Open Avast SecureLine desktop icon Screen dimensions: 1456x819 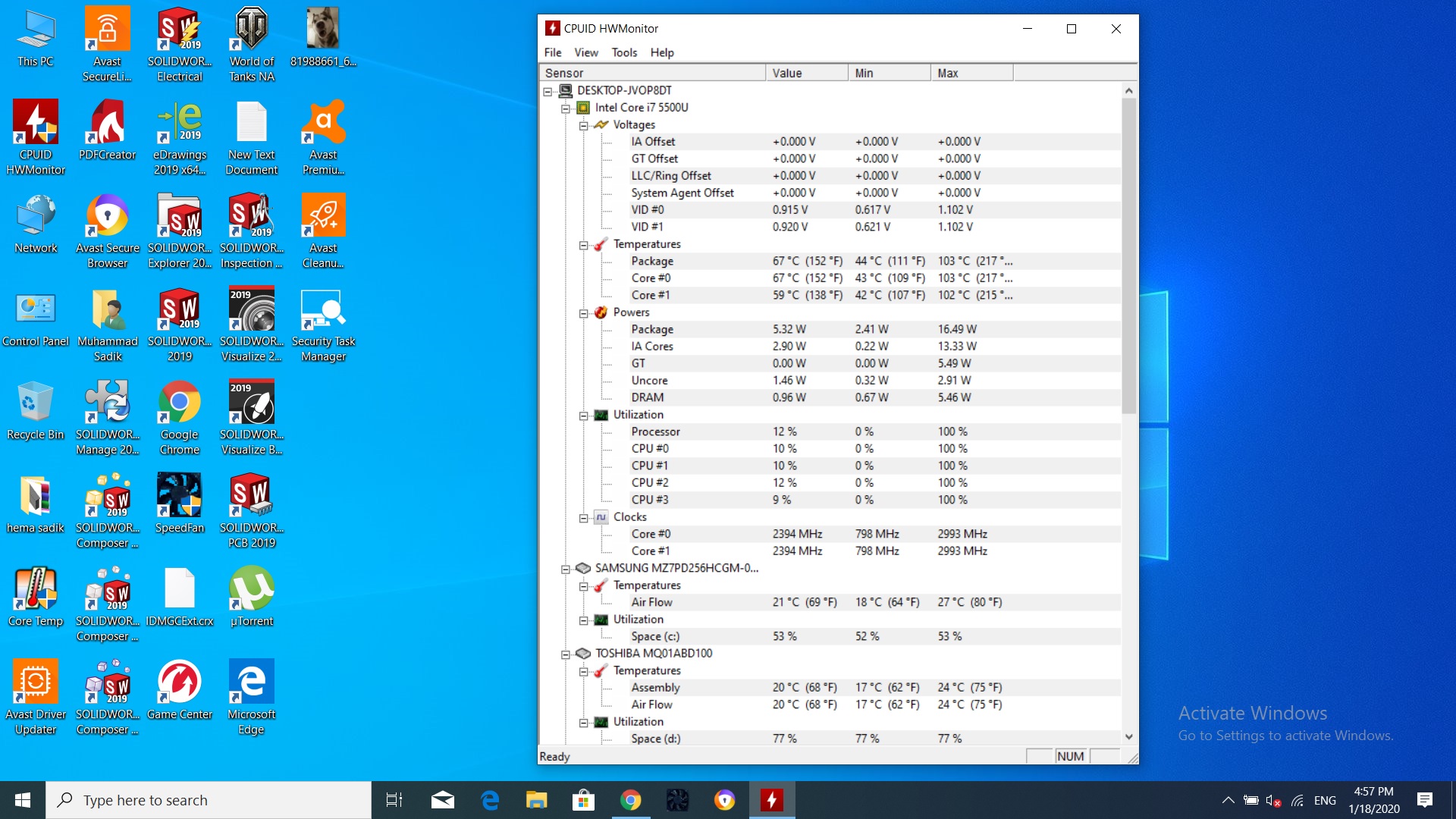(108, 44)
